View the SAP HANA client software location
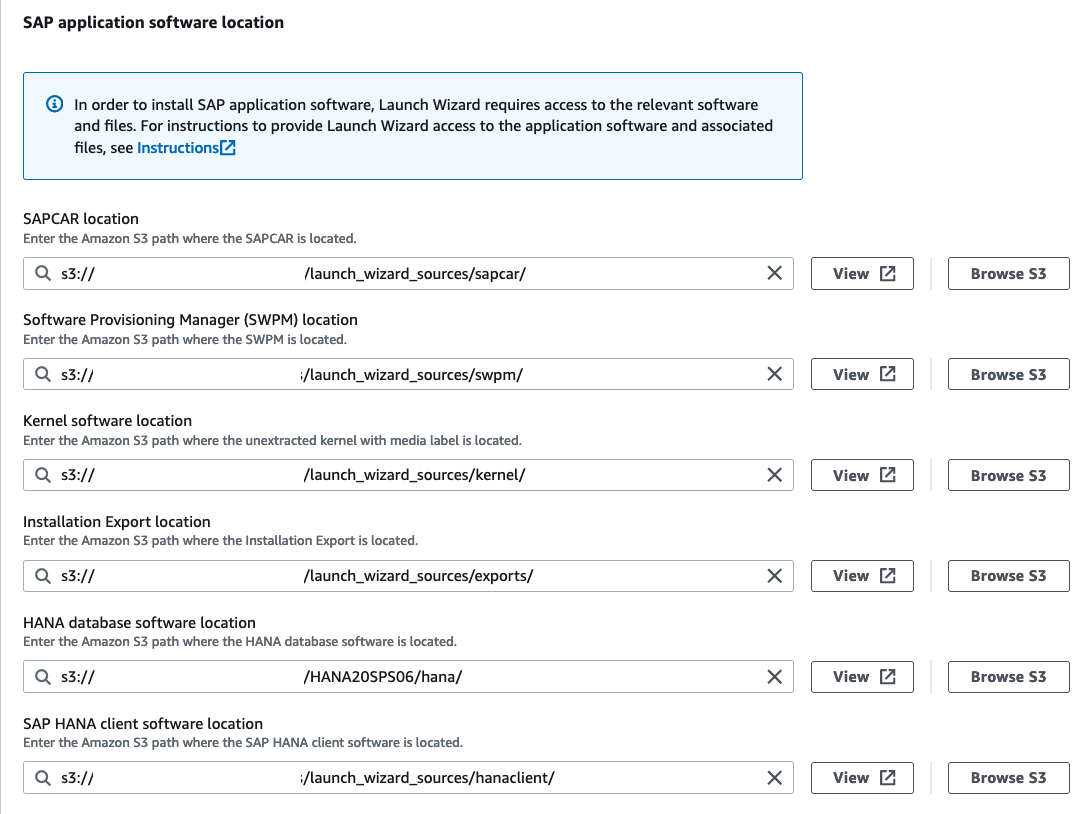The image size is (1090, 814). (x=862, y=777)
